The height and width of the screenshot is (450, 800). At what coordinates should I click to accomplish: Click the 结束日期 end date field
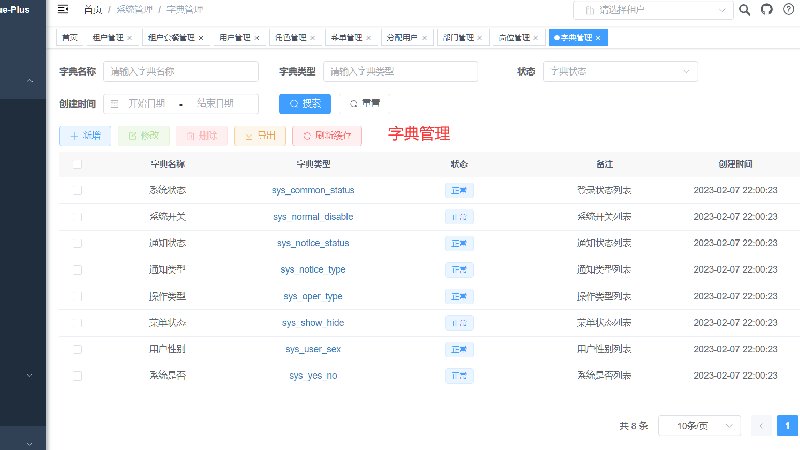216,104
